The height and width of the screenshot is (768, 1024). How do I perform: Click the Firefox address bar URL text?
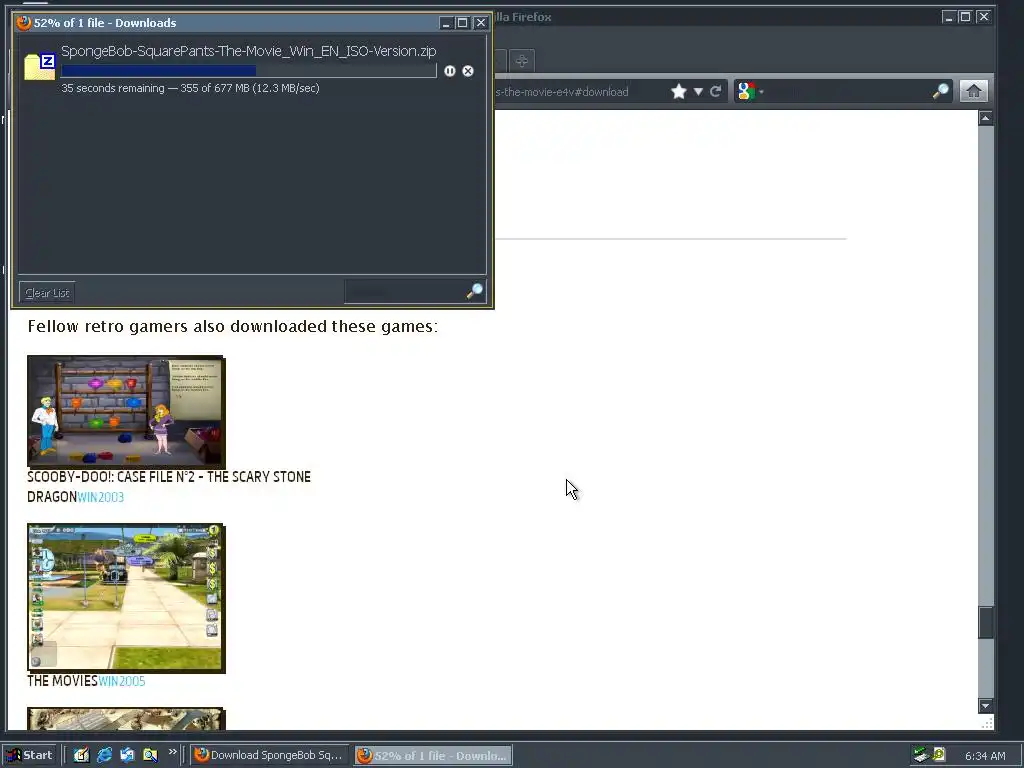coord(562,92)
